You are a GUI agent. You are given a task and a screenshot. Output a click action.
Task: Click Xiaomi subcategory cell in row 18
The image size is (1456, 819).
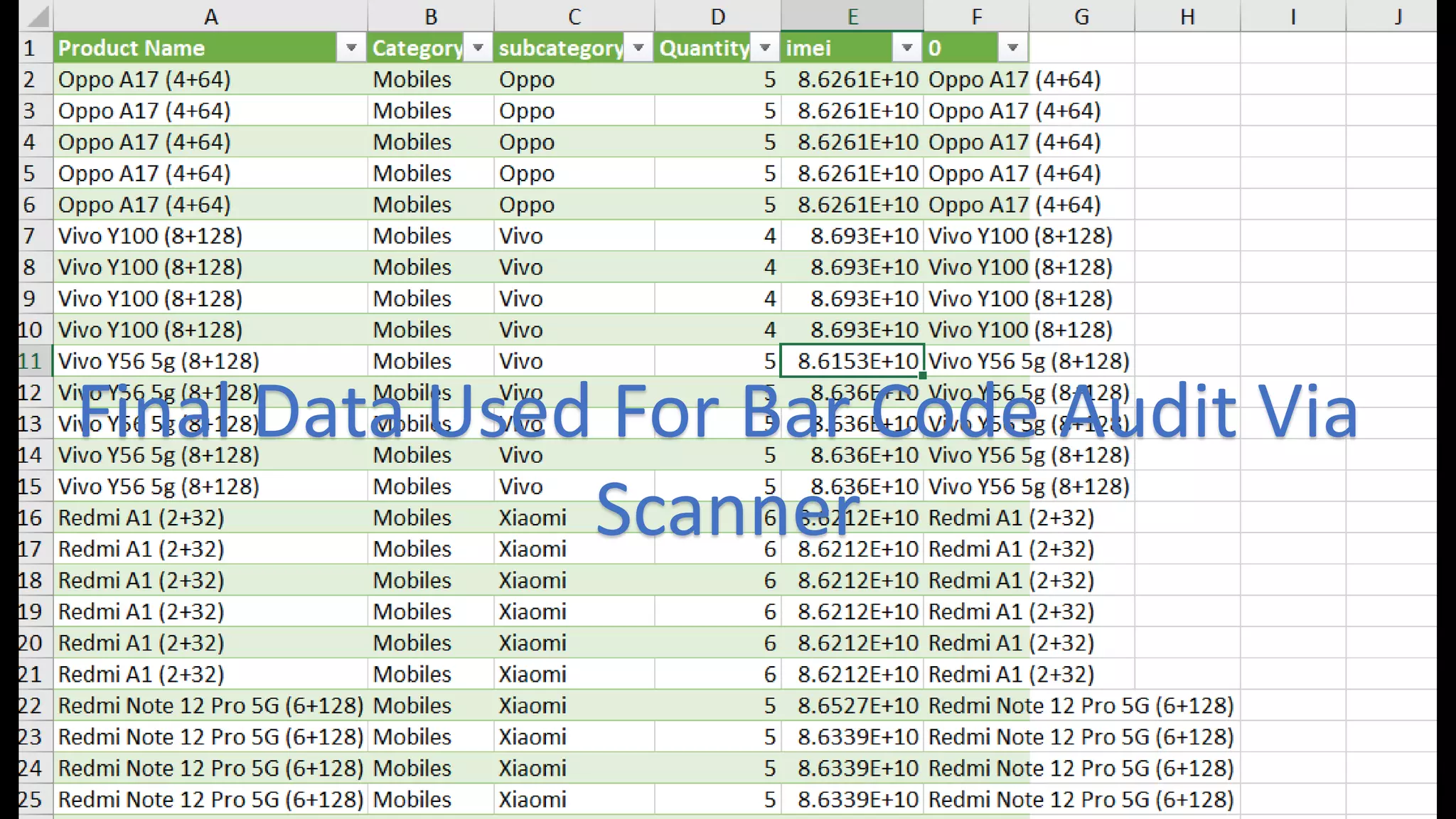click(573, 580)
